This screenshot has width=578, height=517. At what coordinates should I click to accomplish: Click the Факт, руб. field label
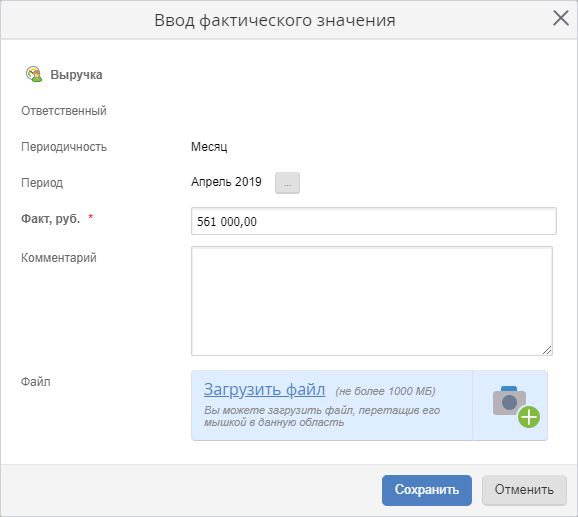[x=51, y=219]
